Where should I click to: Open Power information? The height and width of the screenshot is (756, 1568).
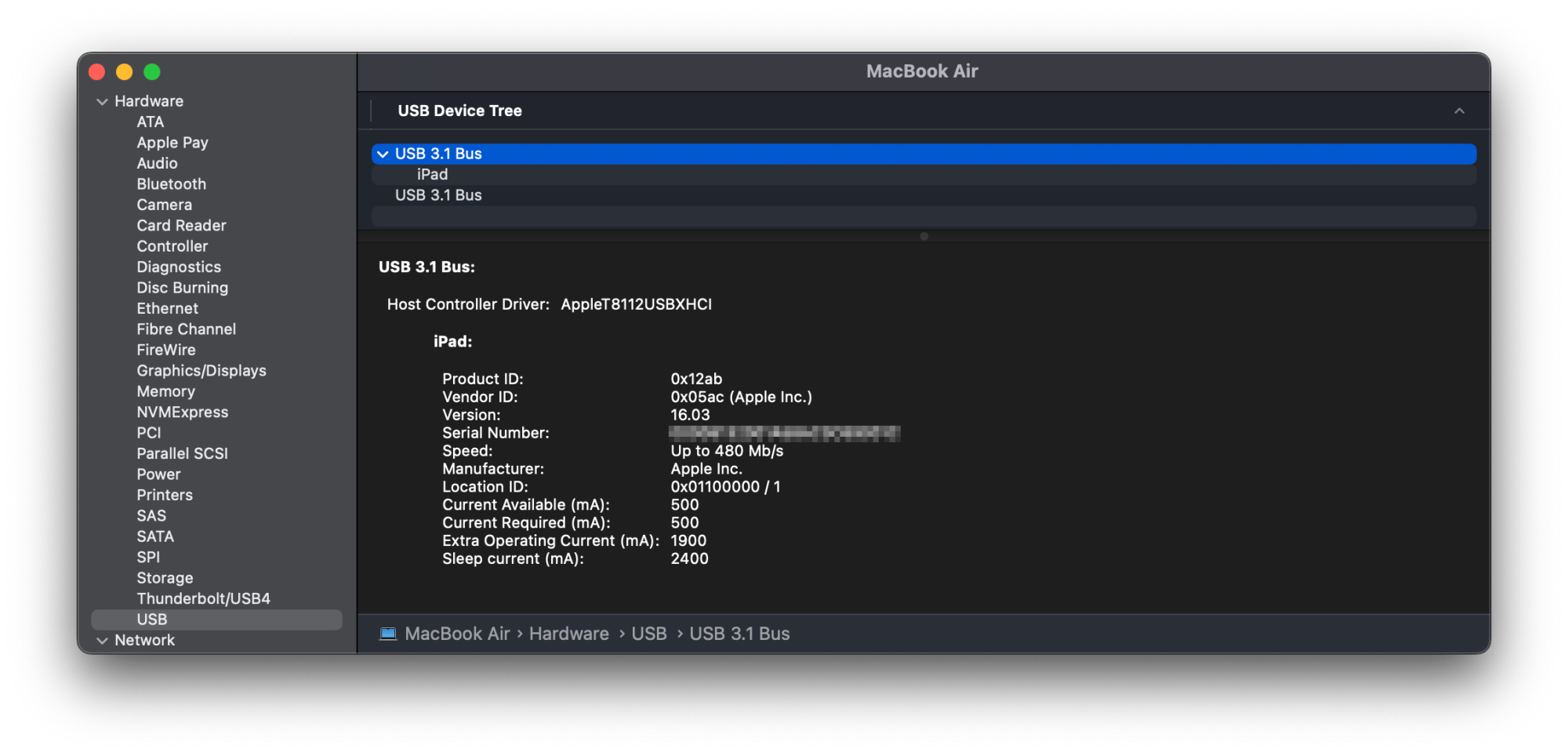point(158,474)
